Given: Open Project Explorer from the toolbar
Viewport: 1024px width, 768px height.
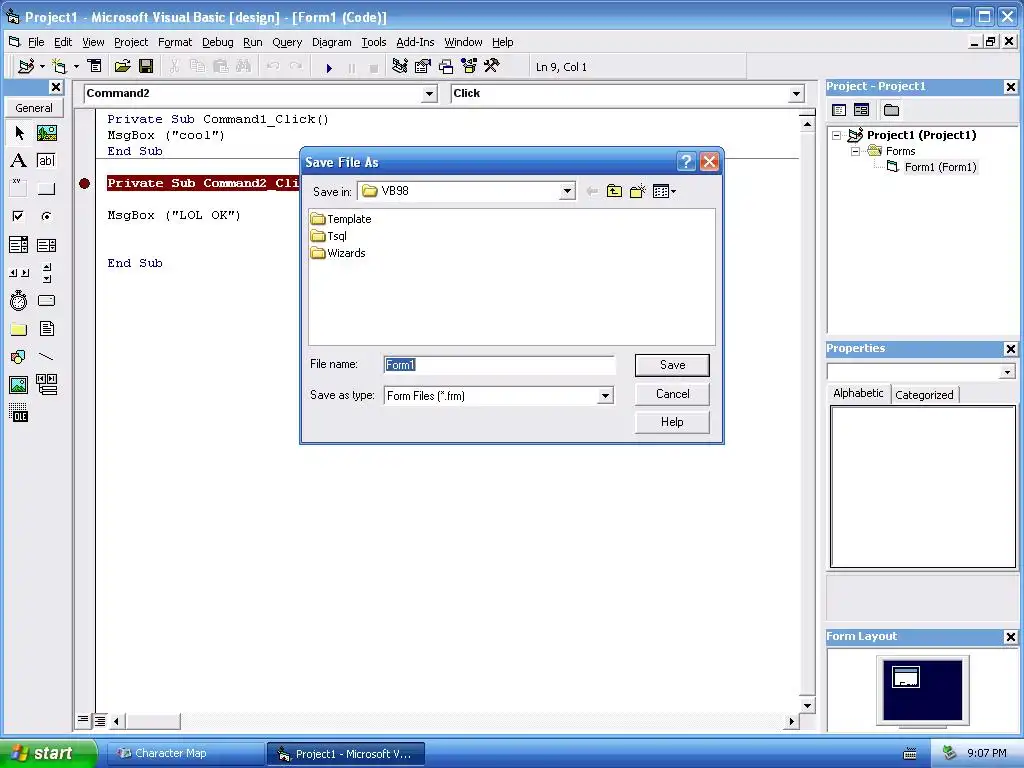Looking at the screenshot, I should pos(400,66).
